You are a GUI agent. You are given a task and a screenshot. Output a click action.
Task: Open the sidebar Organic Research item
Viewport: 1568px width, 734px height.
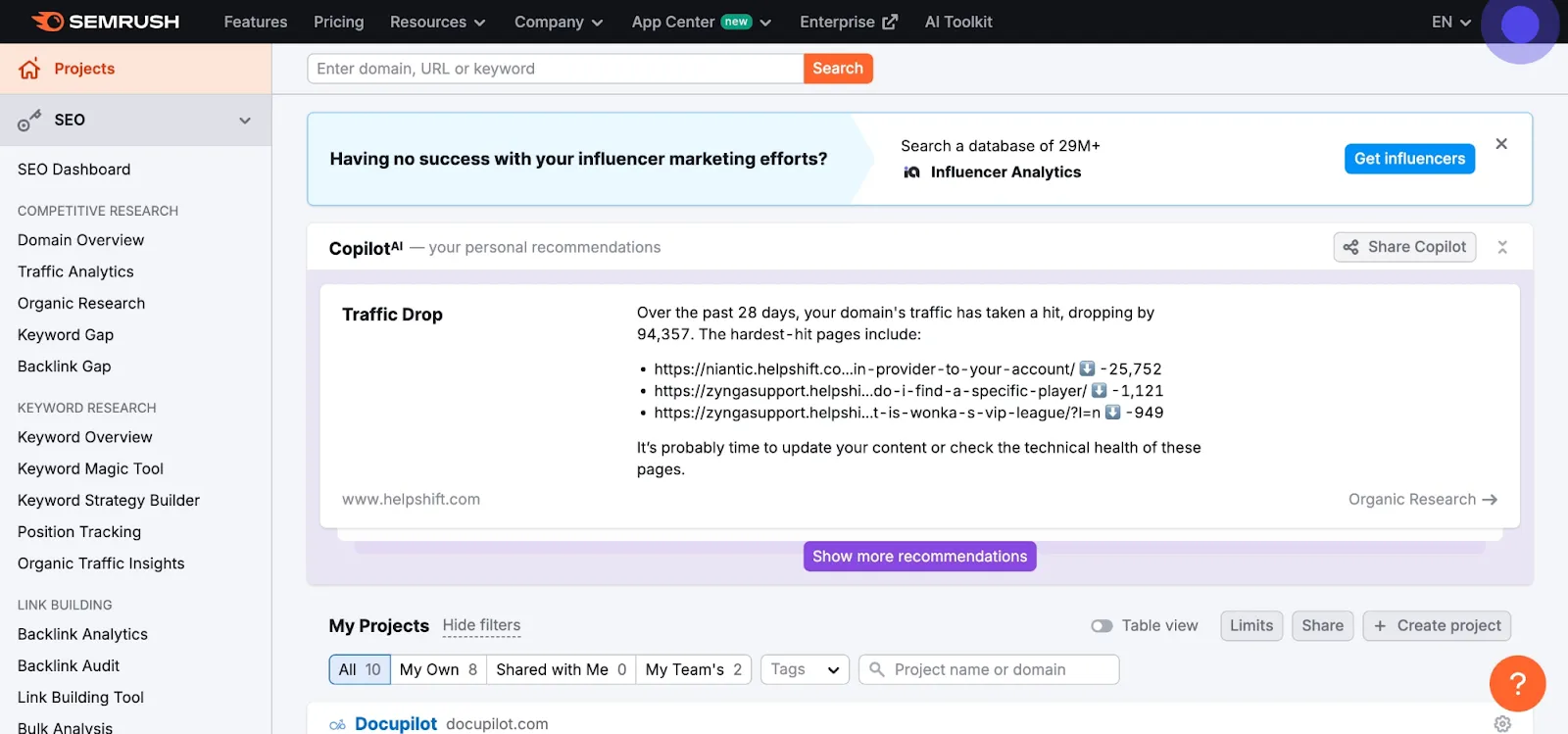tap(81, 304)
